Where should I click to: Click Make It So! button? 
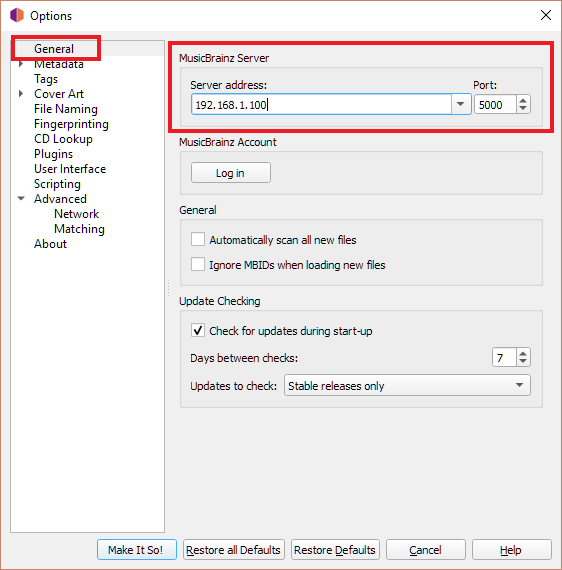[137, 550]
